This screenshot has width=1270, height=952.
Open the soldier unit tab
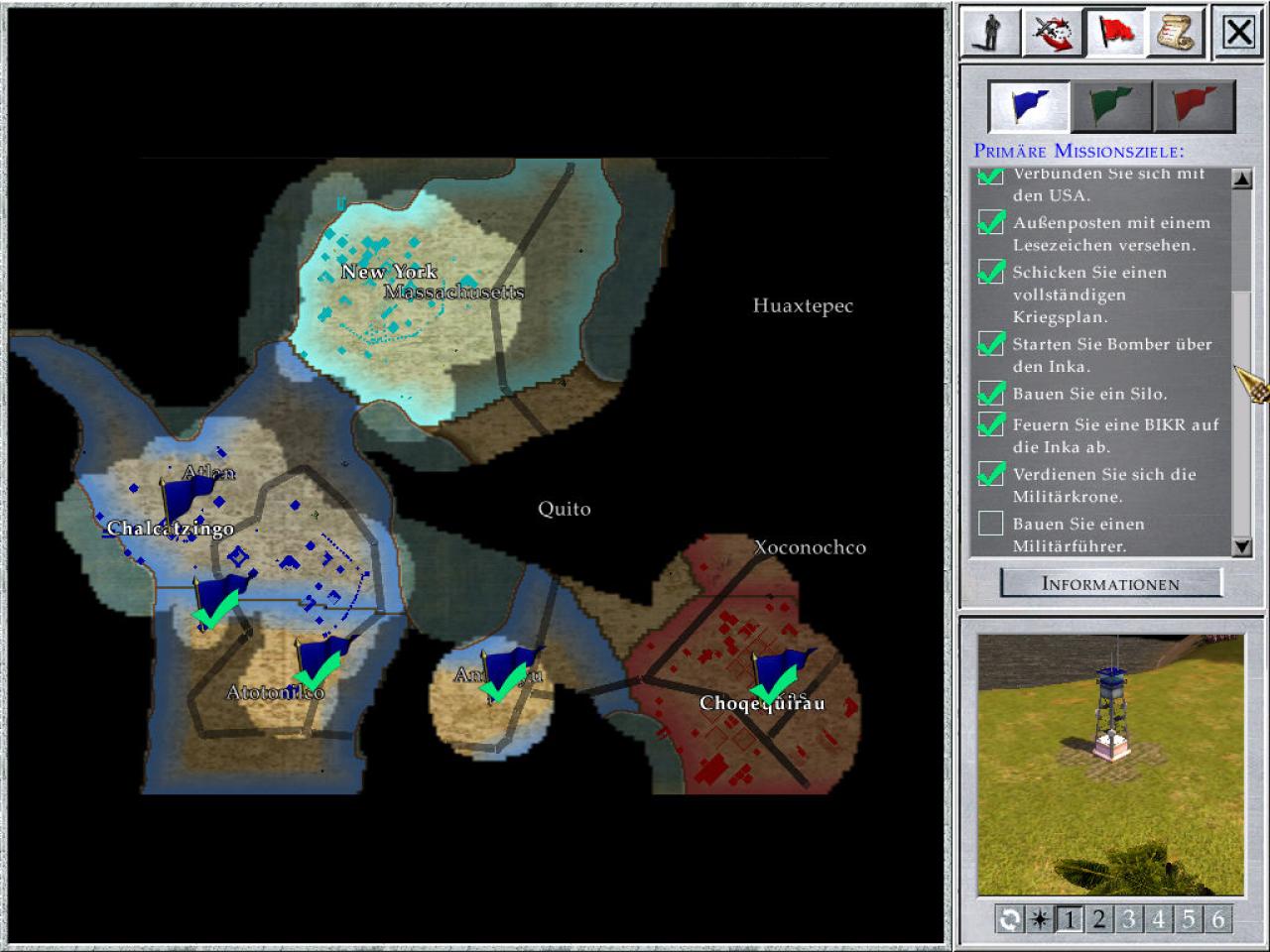coord(990,33)
